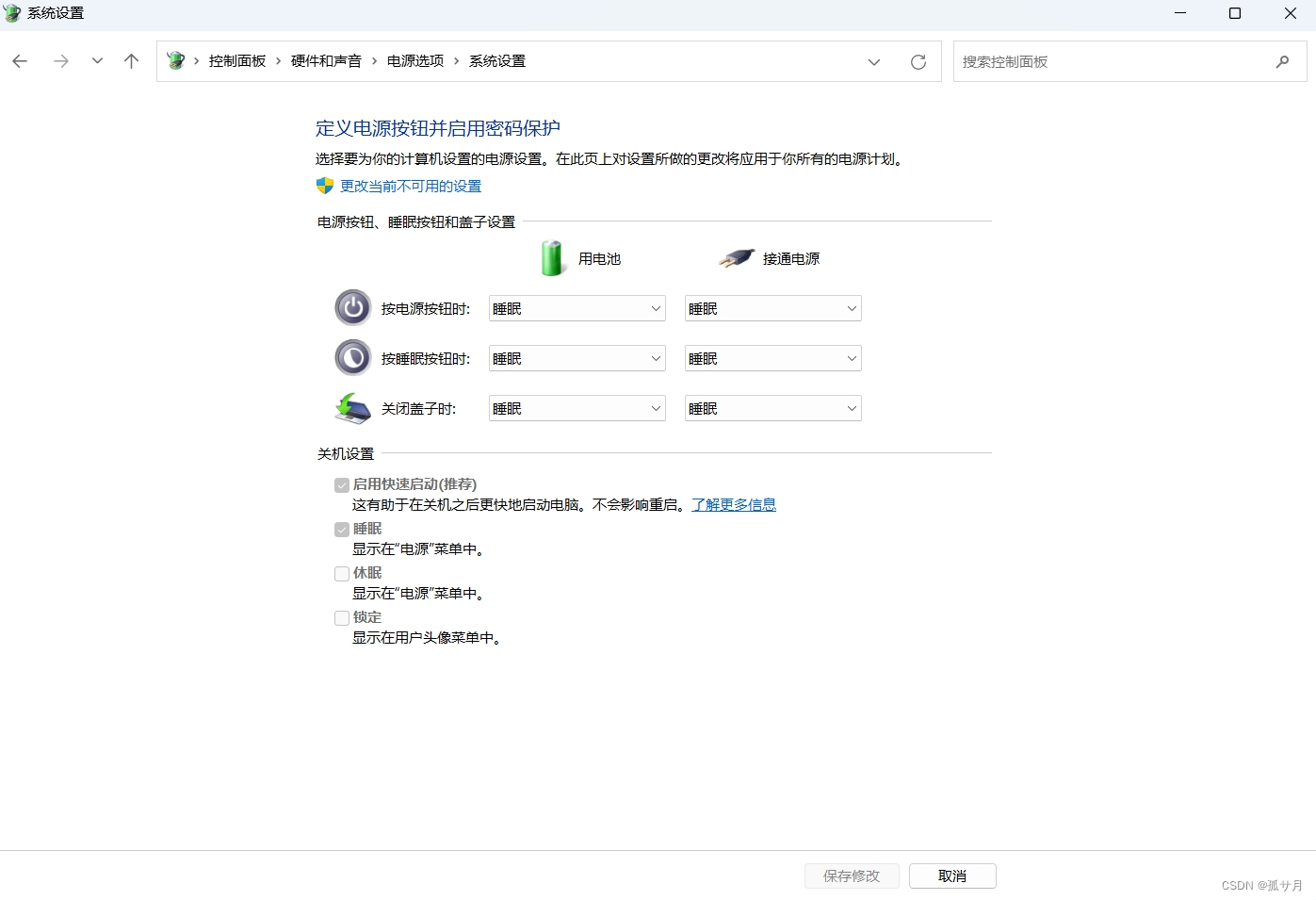Select 系统设置 breadcrumb

point(497,61)
